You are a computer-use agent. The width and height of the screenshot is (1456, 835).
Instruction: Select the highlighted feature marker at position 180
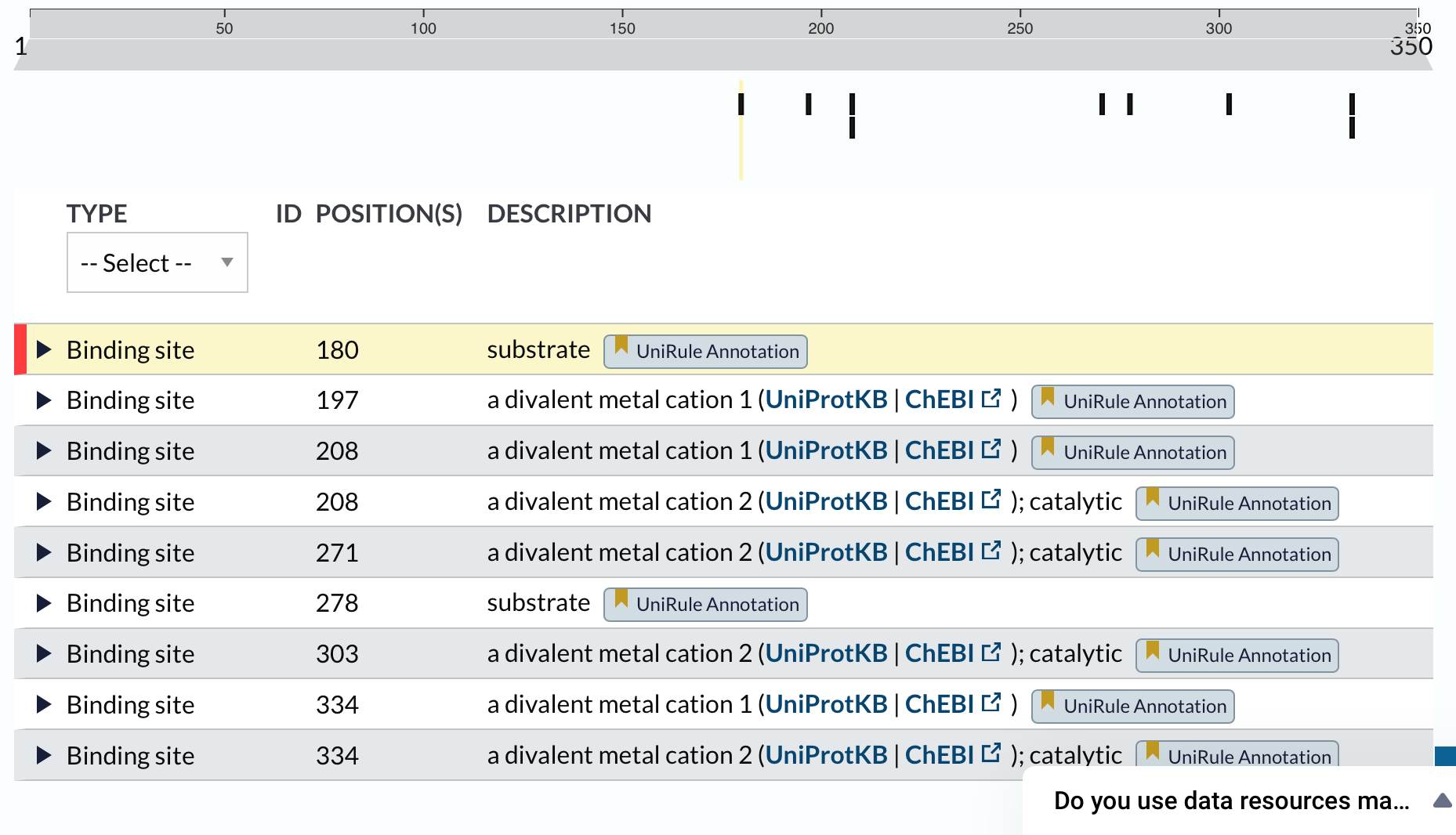click(x=741, y=104)
